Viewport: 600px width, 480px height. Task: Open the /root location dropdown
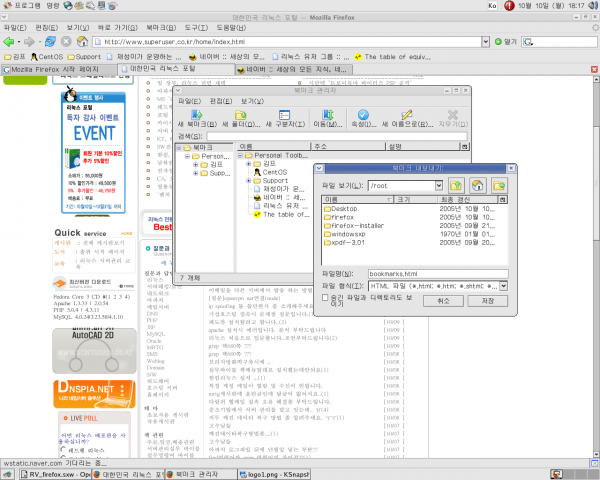point(439,186)
